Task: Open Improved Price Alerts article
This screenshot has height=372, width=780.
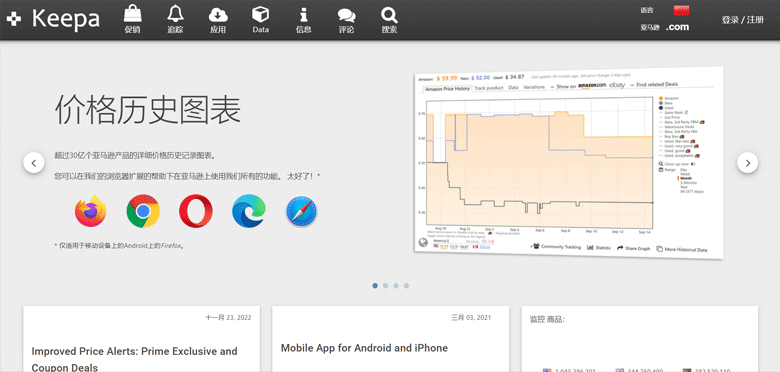Action: [134, 359]
